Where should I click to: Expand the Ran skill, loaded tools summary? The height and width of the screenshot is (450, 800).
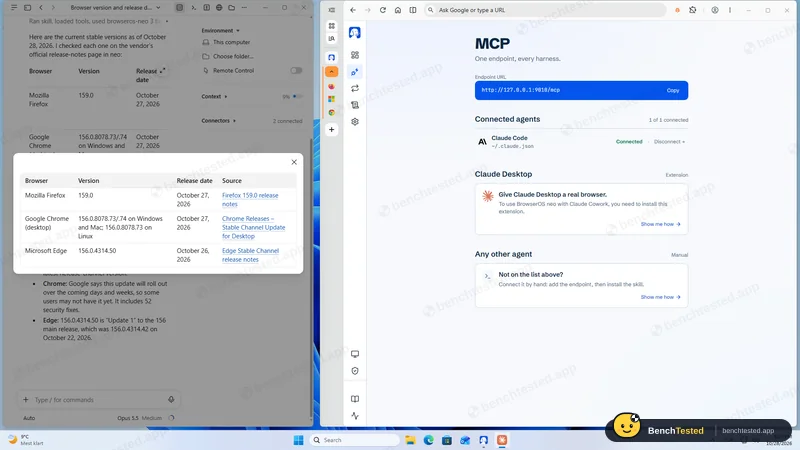98,21
